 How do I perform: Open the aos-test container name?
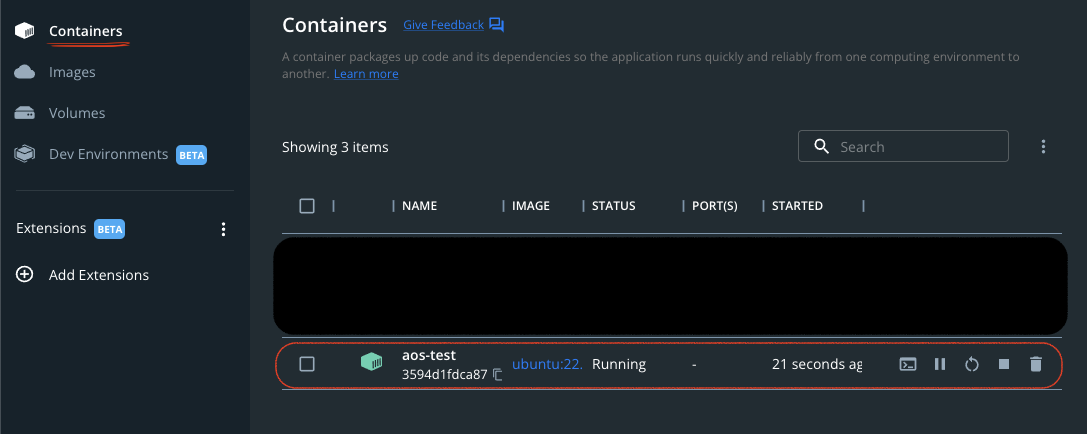coord(429,355)
